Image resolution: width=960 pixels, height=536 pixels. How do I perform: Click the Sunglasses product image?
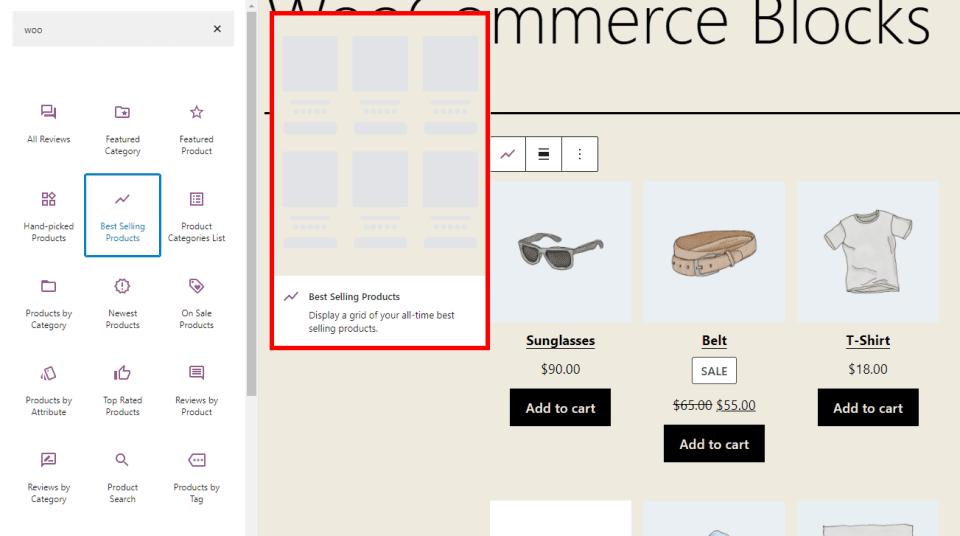pos(560,252)
